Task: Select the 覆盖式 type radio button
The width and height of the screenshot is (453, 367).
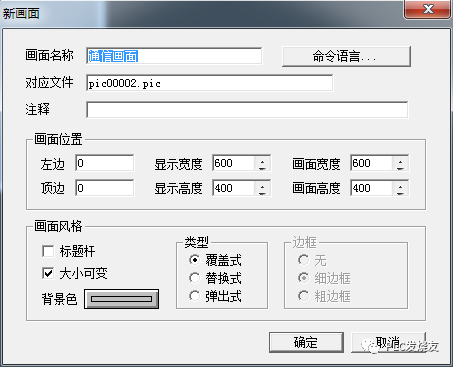Action: point(194,260)
